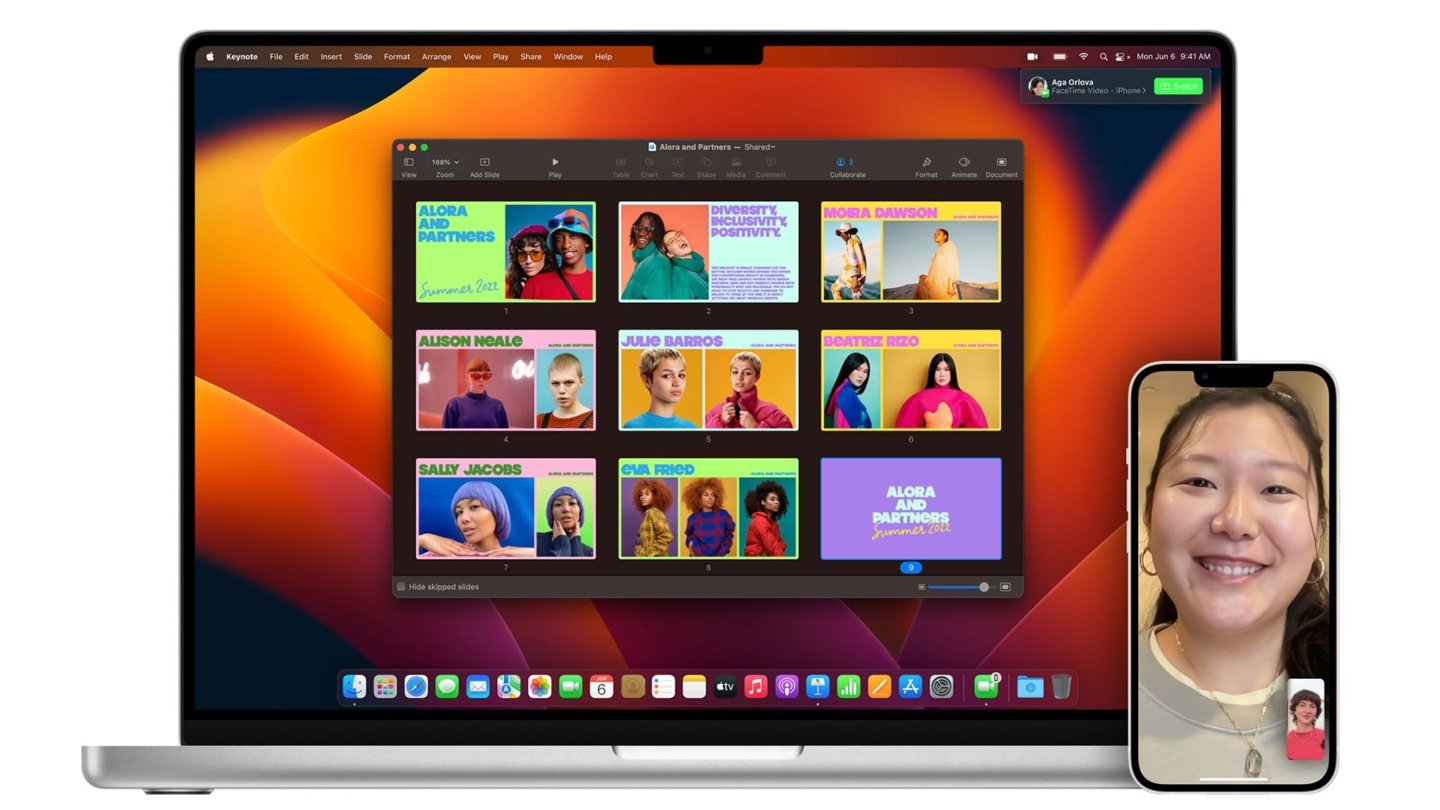1440x810 pixels.
Task: Open the Slide menu in the menu bar
Action: (362, 57)
